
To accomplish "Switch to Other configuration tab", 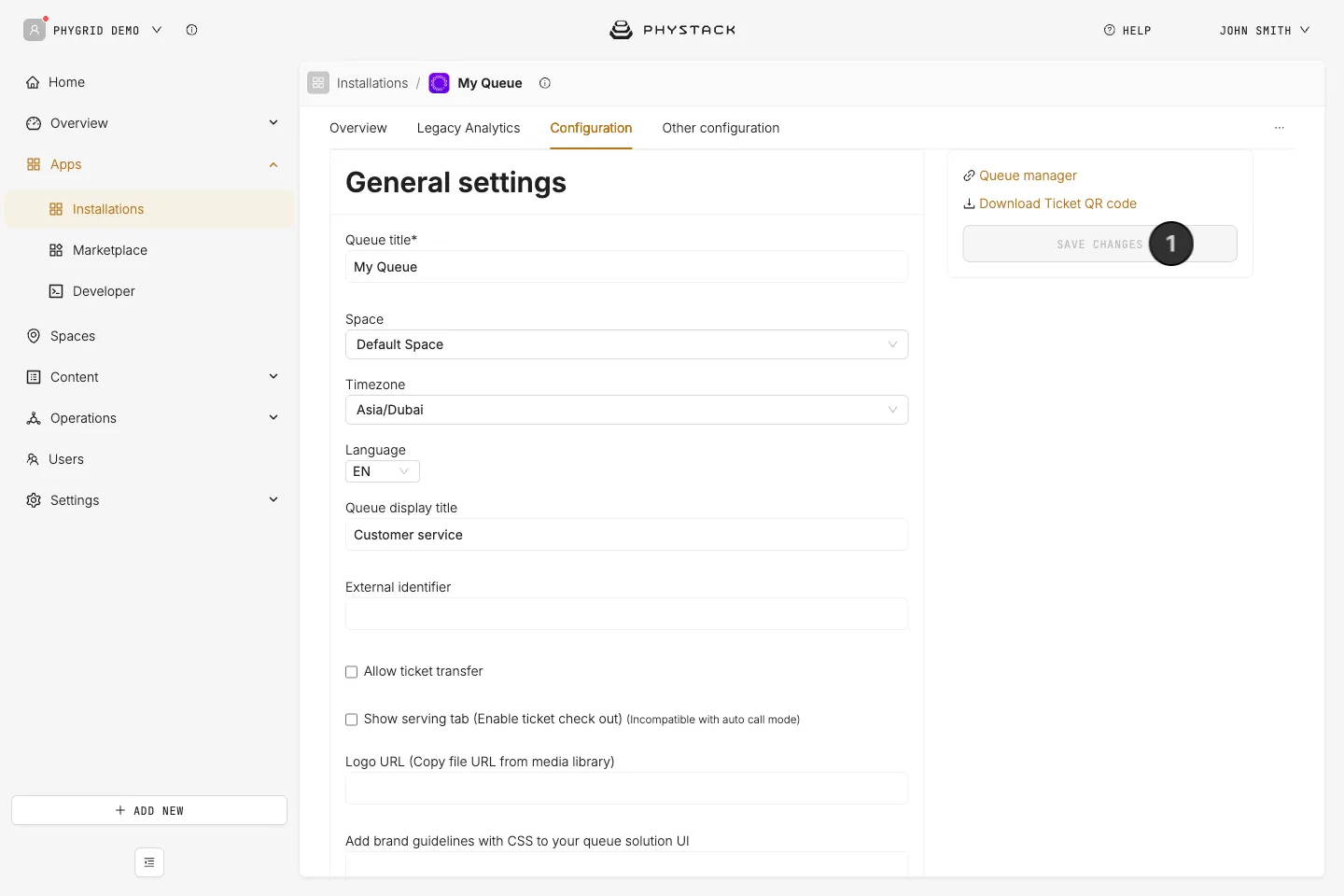I will pos(721,128).
